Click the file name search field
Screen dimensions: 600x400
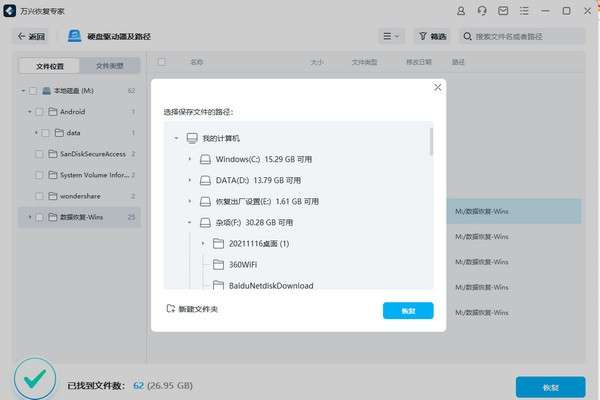click(522, 36)
